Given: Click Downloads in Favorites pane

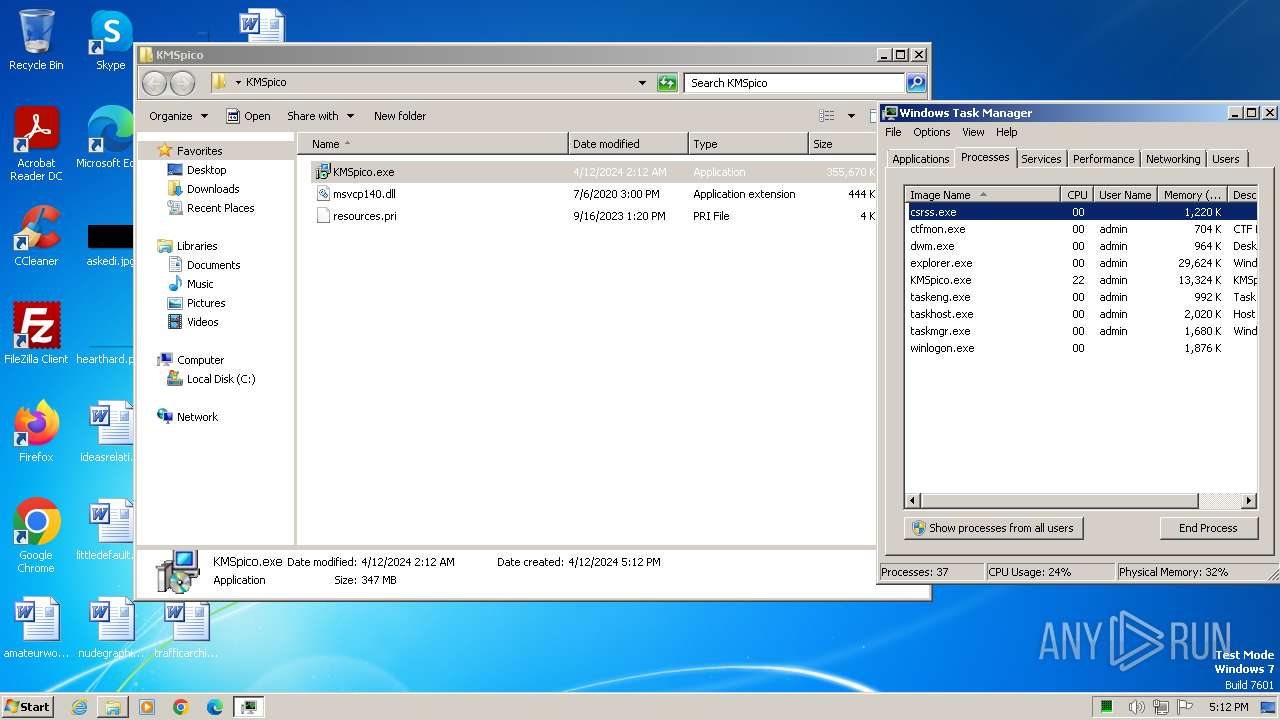Looking at the screenshot, I should coord(213,189).
